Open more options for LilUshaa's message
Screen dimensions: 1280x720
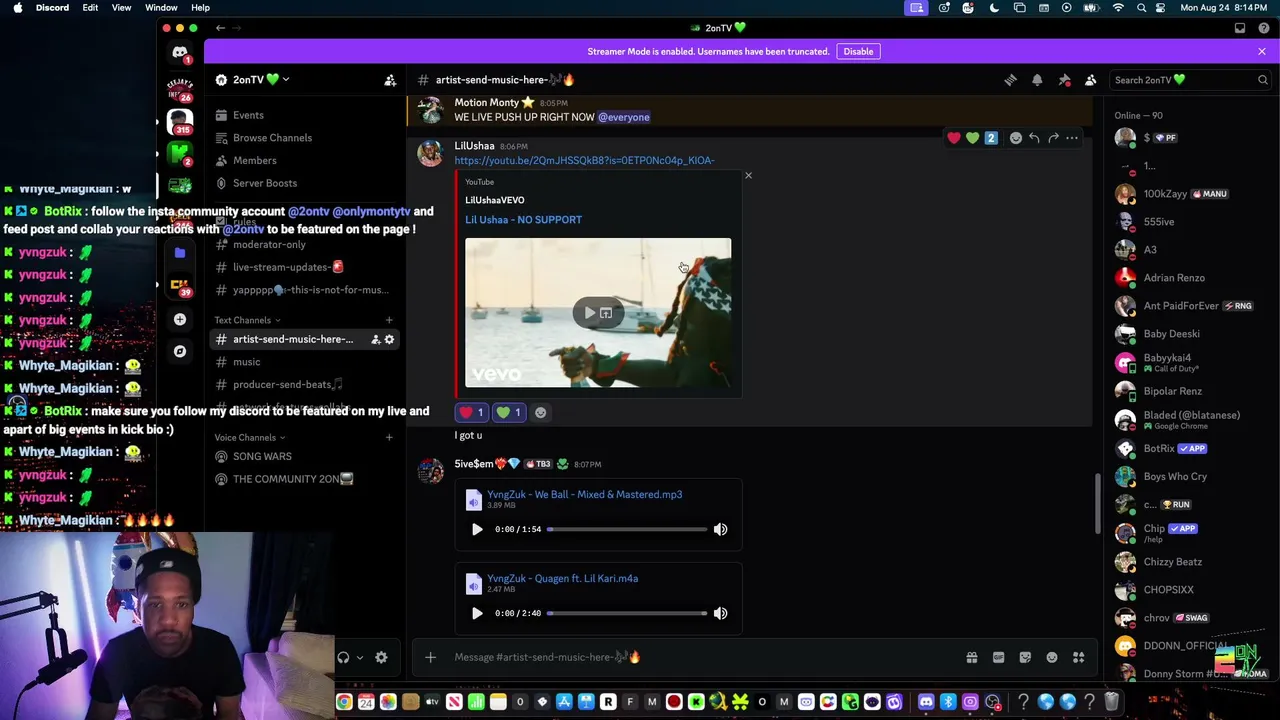[x=1072, y=138]
